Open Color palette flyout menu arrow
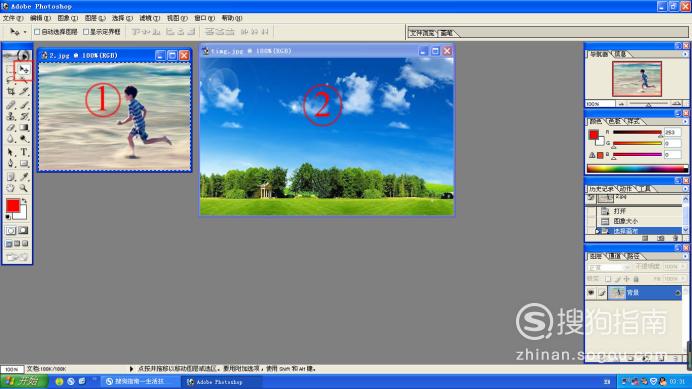 [x=685, y=121]
